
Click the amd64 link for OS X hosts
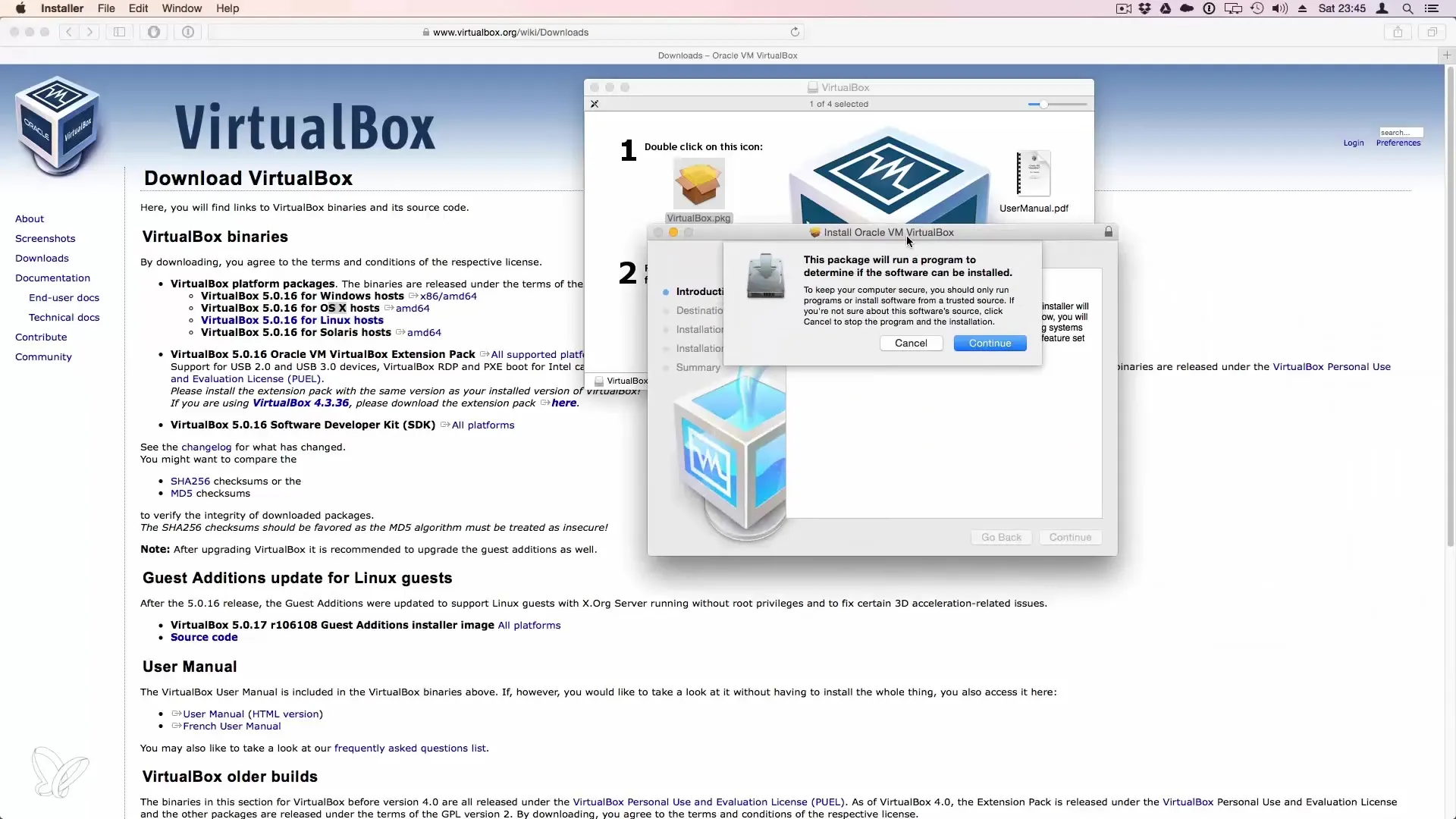tap(413, 308)
